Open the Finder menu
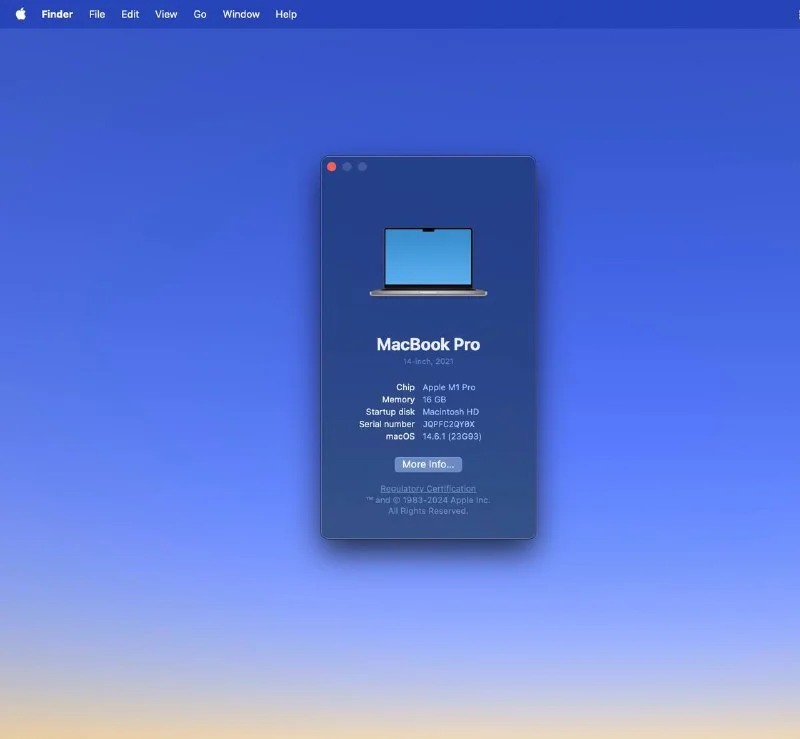Viewport: 800px width, 739px height. click(x=57, y=14)
